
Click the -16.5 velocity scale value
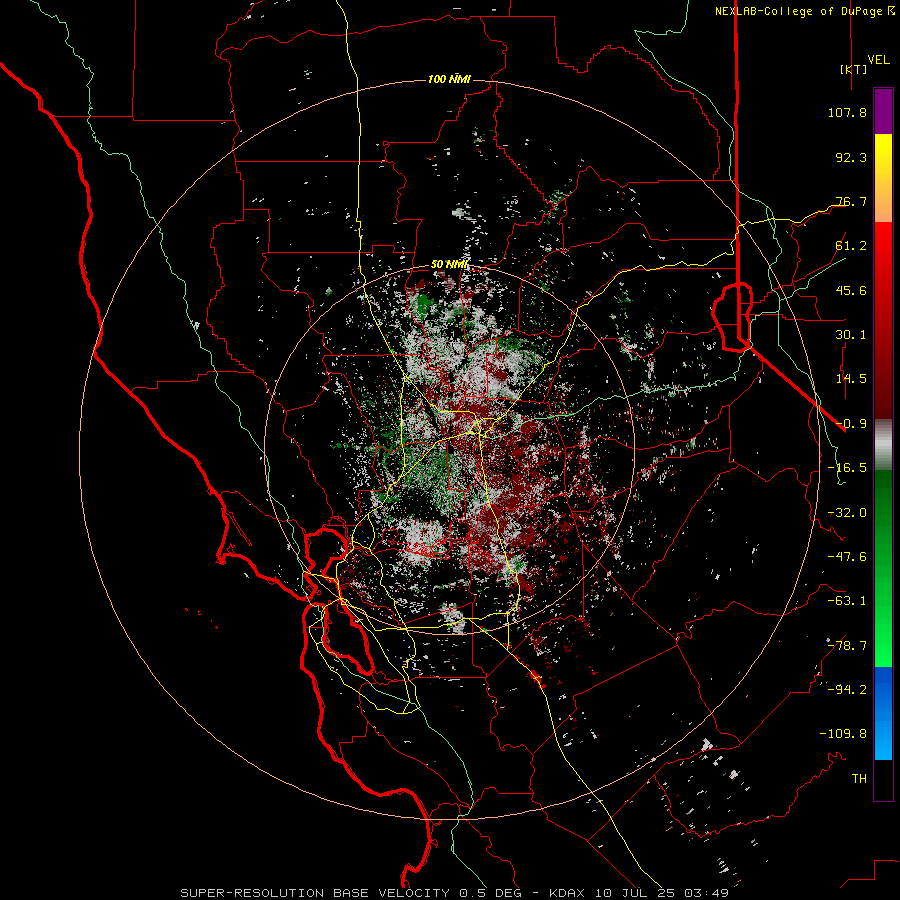[847, 468]
